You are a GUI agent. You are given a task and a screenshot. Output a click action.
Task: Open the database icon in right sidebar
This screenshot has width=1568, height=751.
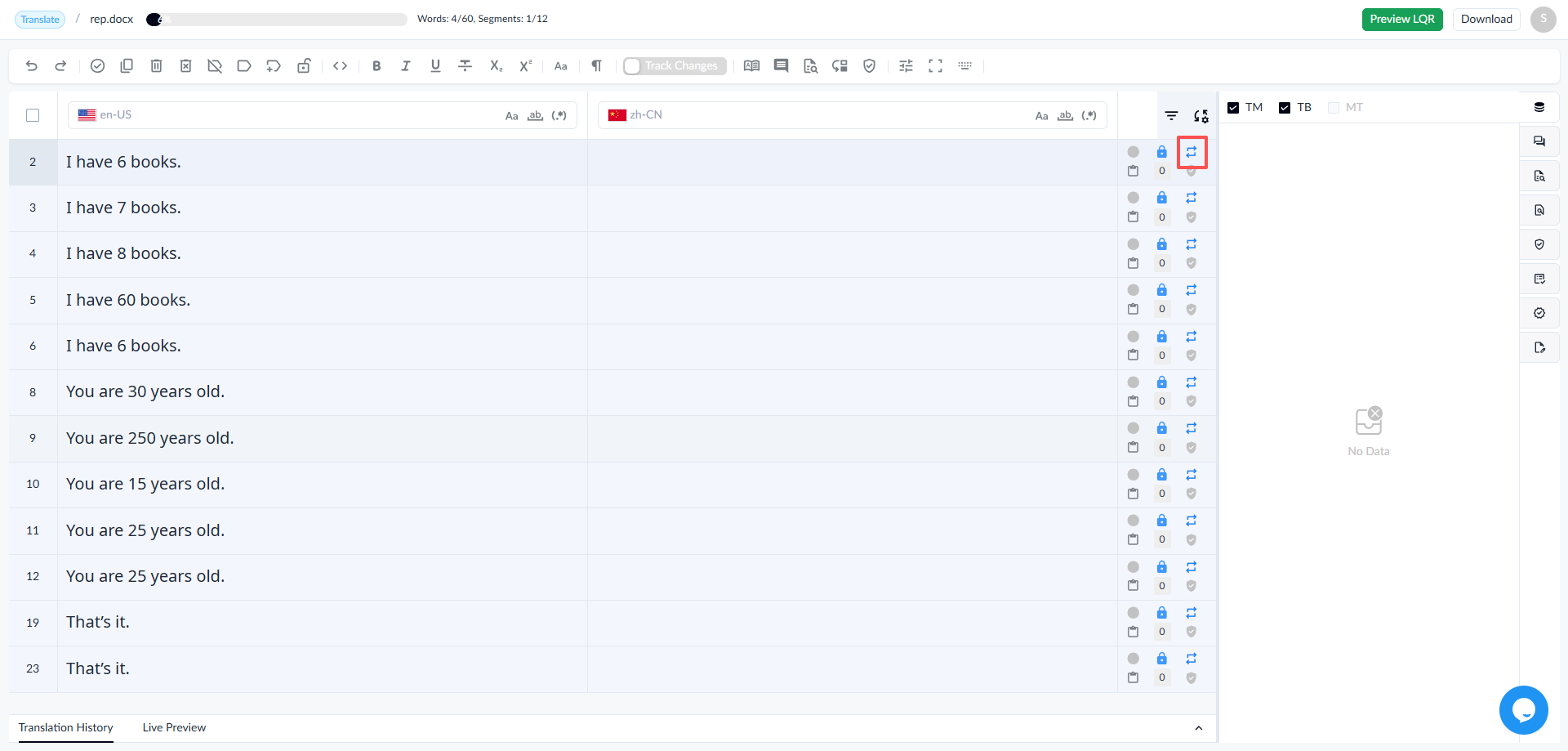click(1539, 107)
